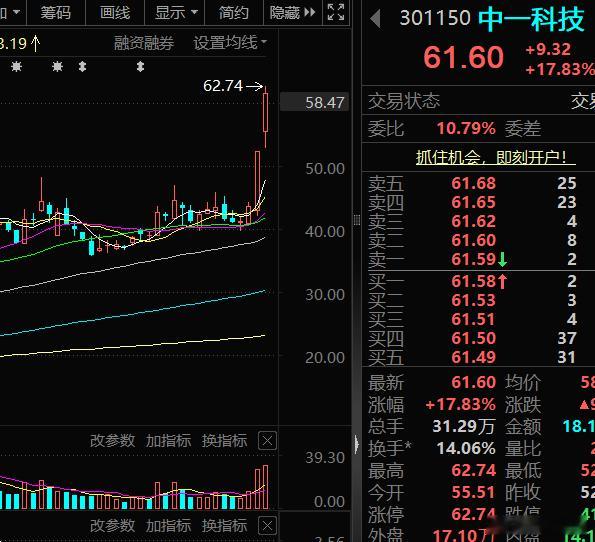Click the 委比 10.79% value

point(466,128)
